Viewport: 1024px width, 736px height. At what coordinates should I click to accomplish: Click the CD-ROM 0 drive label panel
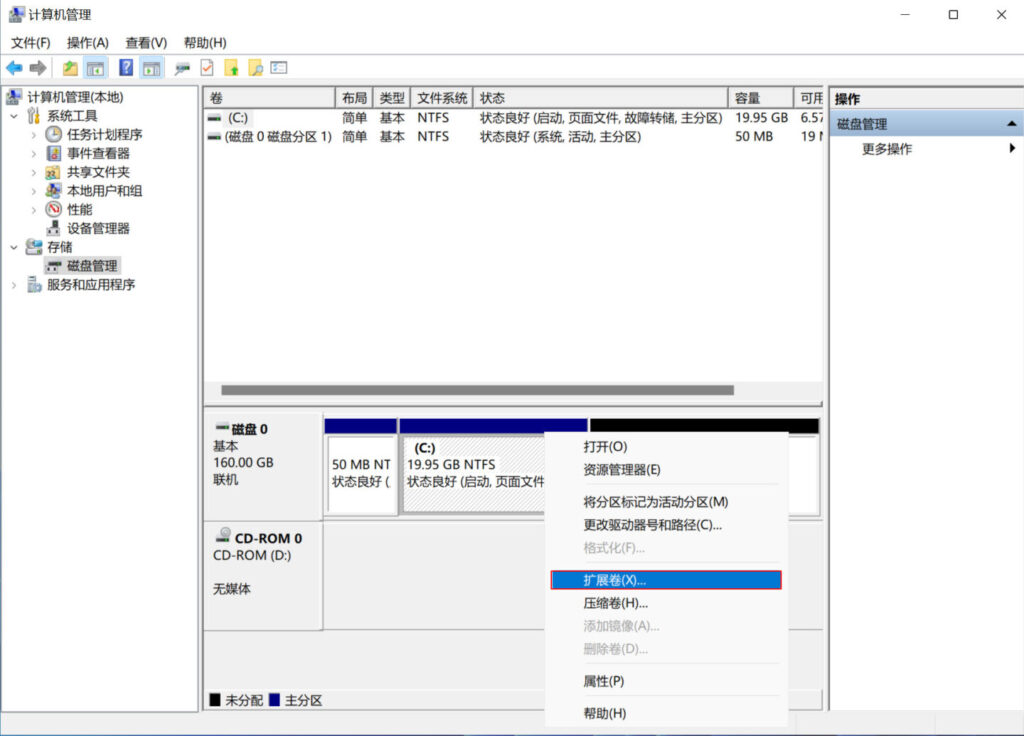coord(263,575)
